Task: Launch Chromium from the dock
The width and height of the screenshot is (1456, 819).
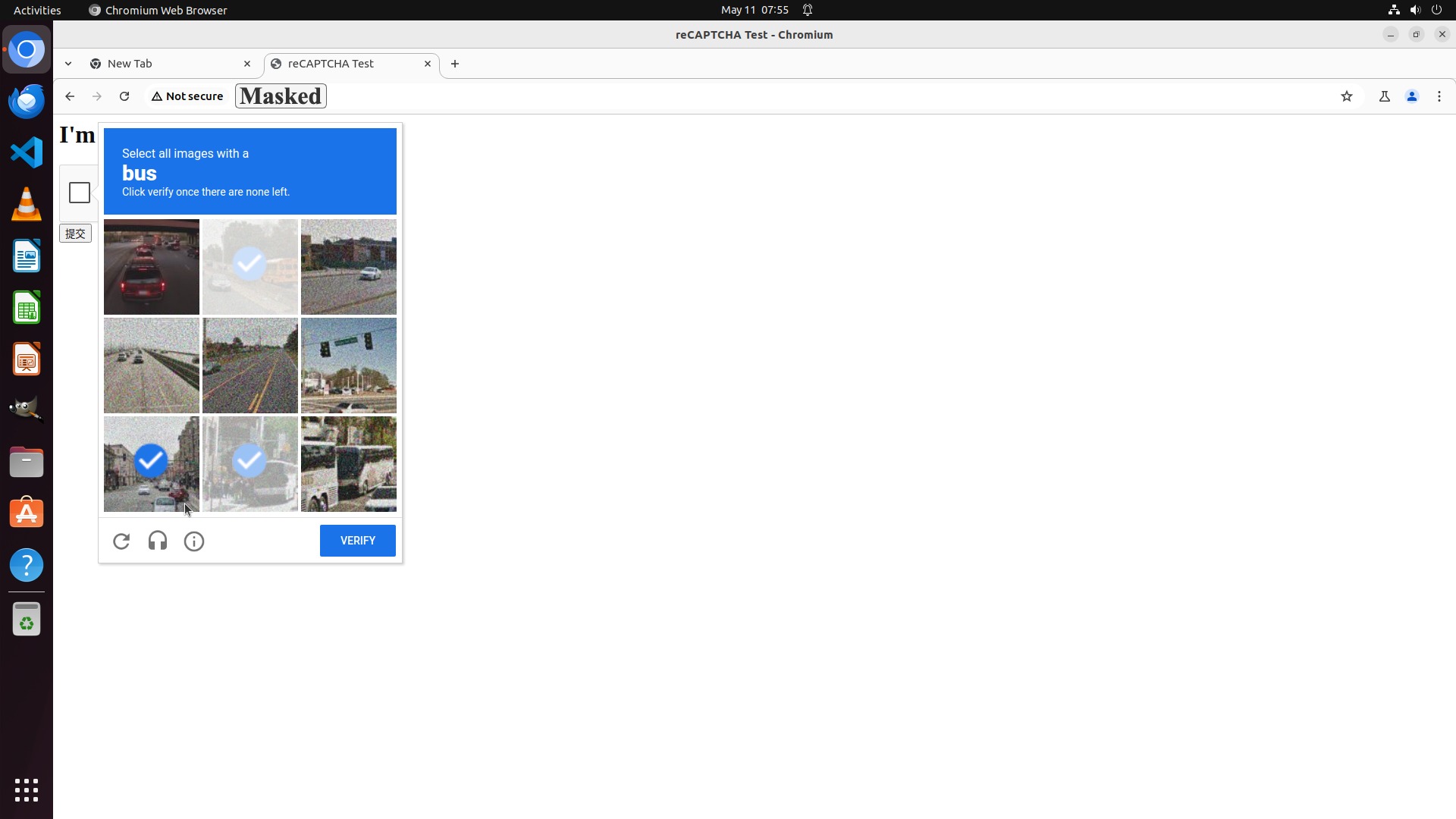Action: click(x=27, y=50)
